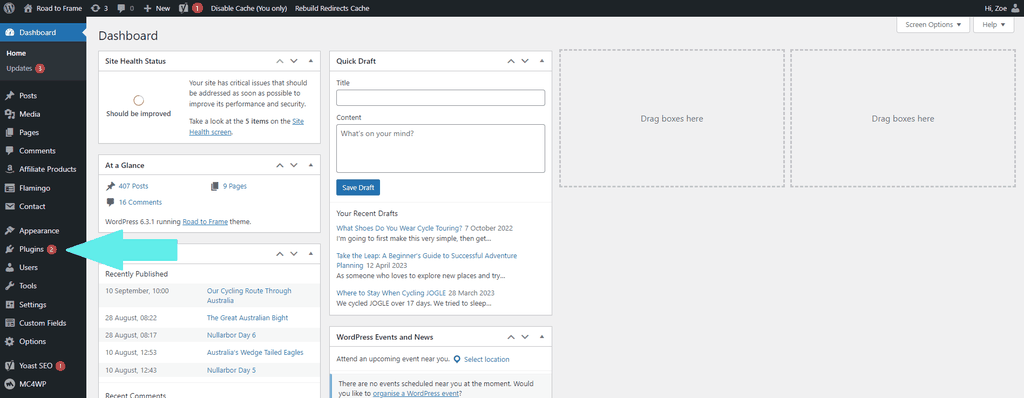Open the updates icon showing 3
This screenshot has width=1024, height=398.
(x=100, y=8)
